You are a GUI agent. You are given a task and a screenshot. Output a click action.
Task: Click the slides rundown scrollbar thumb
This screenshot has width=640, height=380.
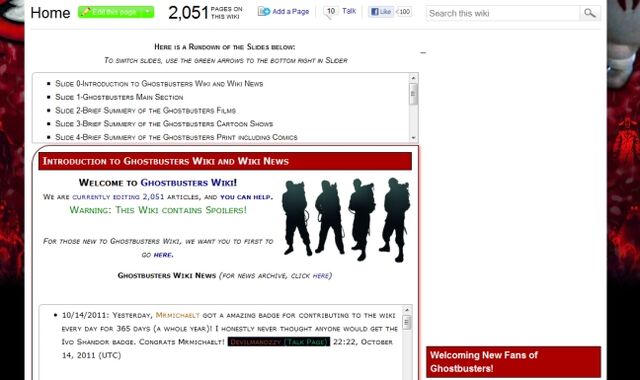coord(413,94)
